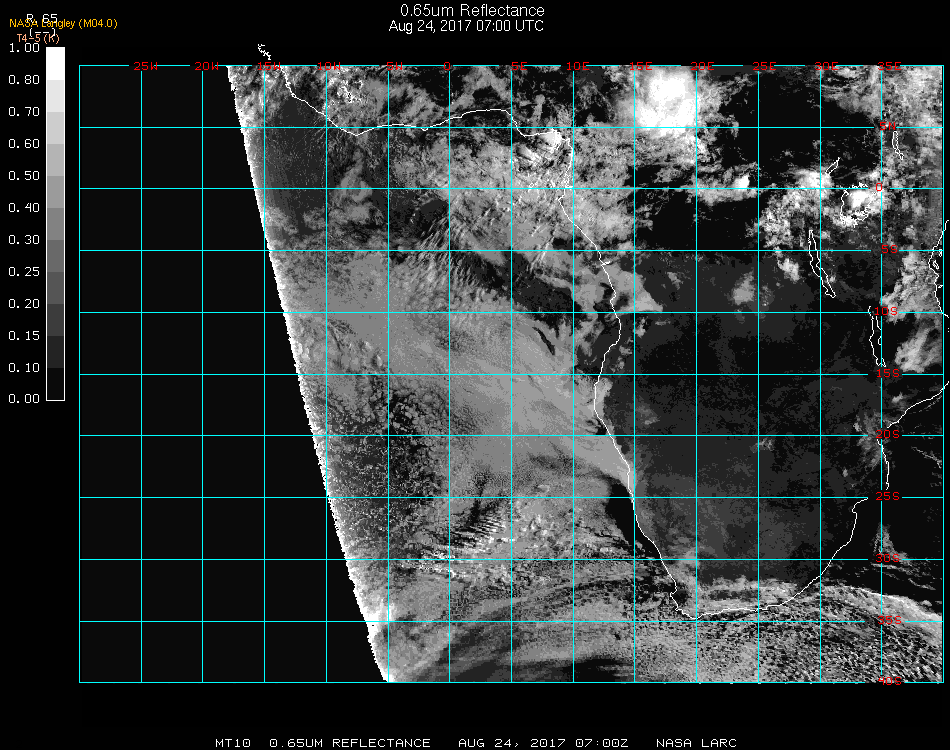
Task: Click the 0.80 colorbar value
Action: pos(24,80)
